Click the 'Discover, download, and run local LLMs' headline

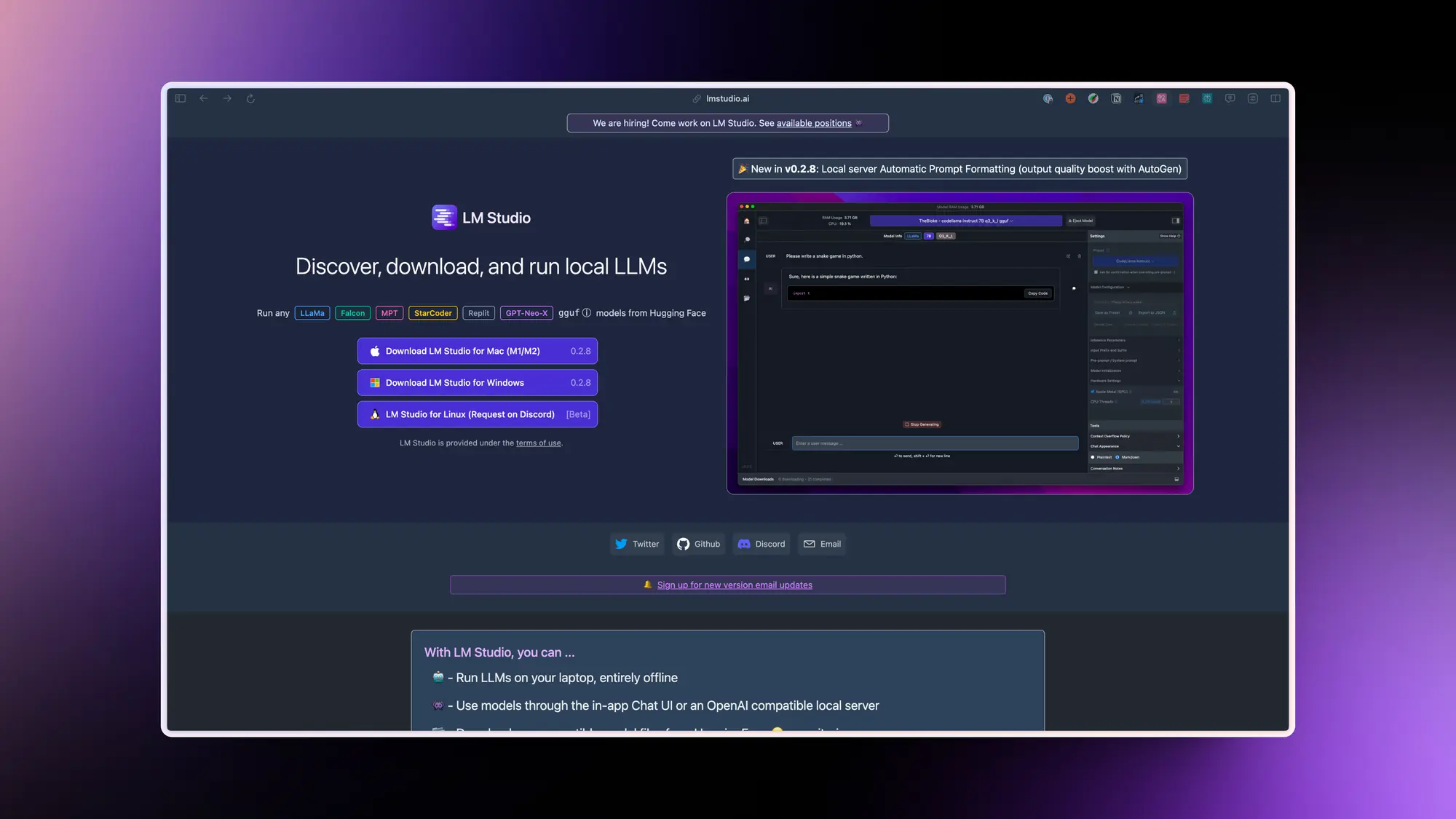(481, 266)
